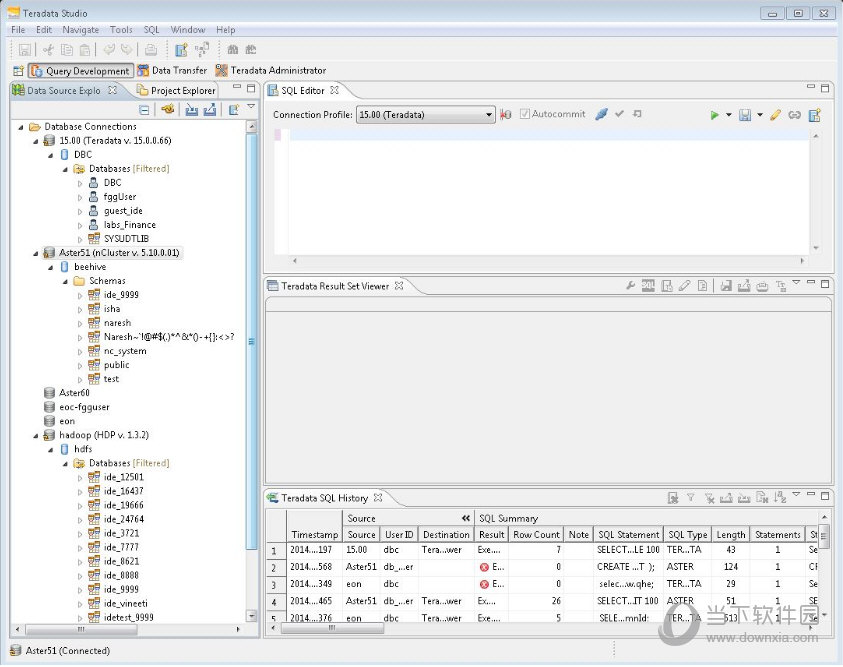Click the Data Source Explorer vertical scrollbar thumb
This screenshot has width=843, height=667.
pos(251,341)
